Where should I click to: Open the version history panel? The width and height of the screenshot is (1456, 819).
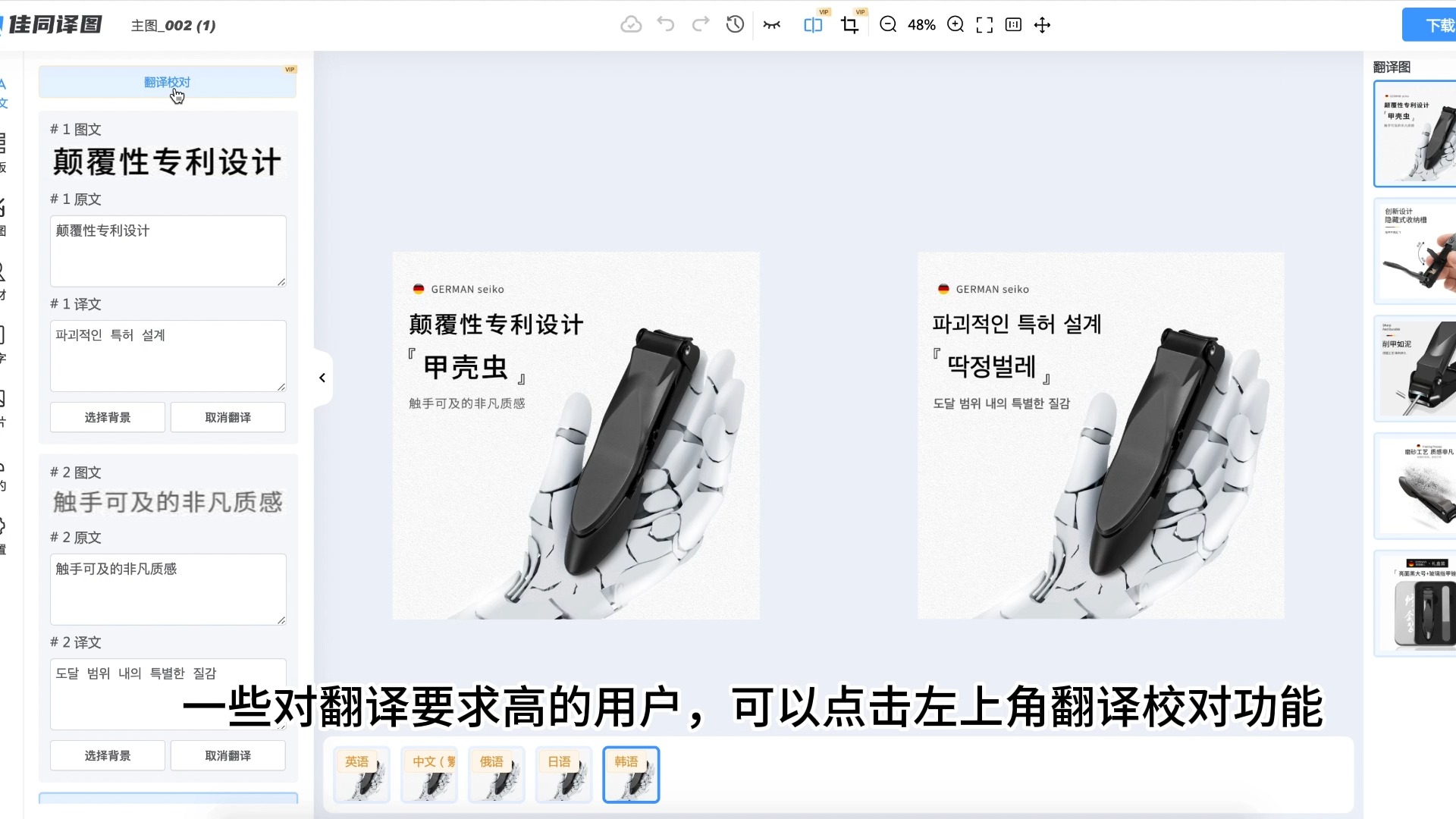pos(734,24)
